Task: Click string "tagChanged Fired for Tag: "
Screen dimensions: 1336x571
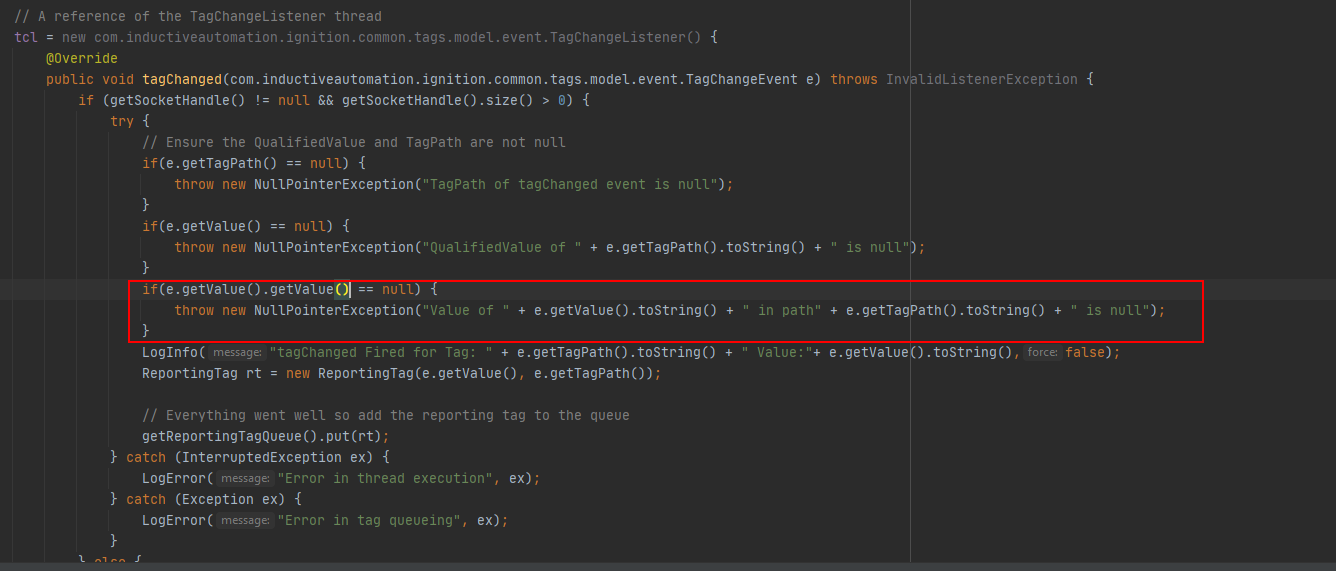Action: click(382, 352)
